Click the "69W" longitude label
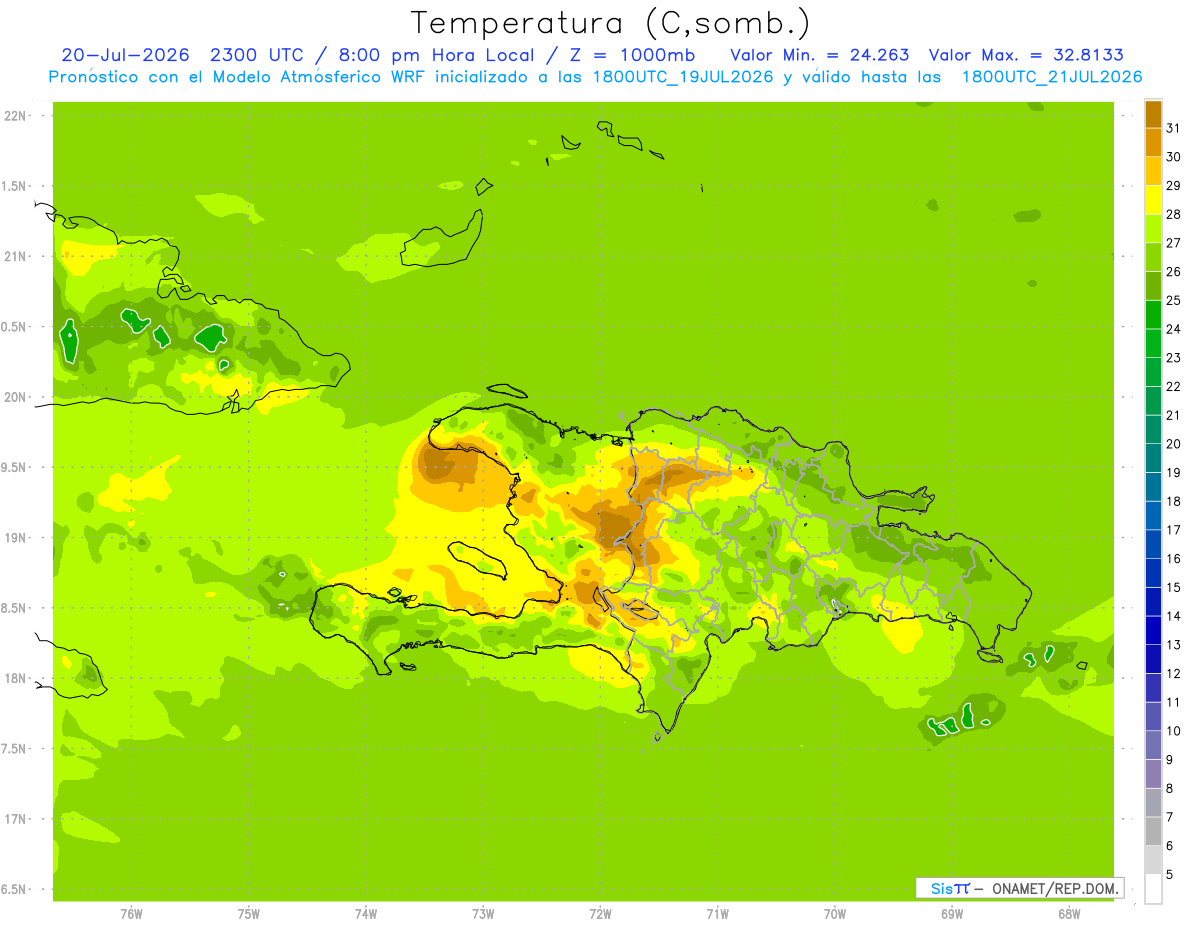The width and height of the screenshot is (1200, 927). [952, 914]
